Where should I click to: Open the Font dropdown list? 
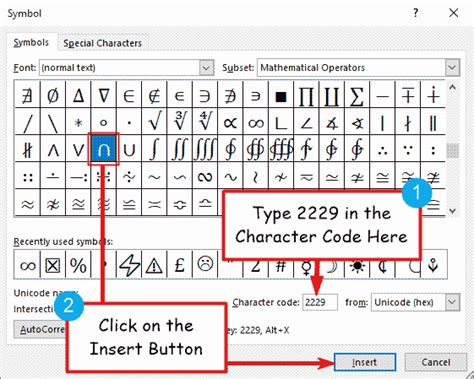tap(206, 68)
